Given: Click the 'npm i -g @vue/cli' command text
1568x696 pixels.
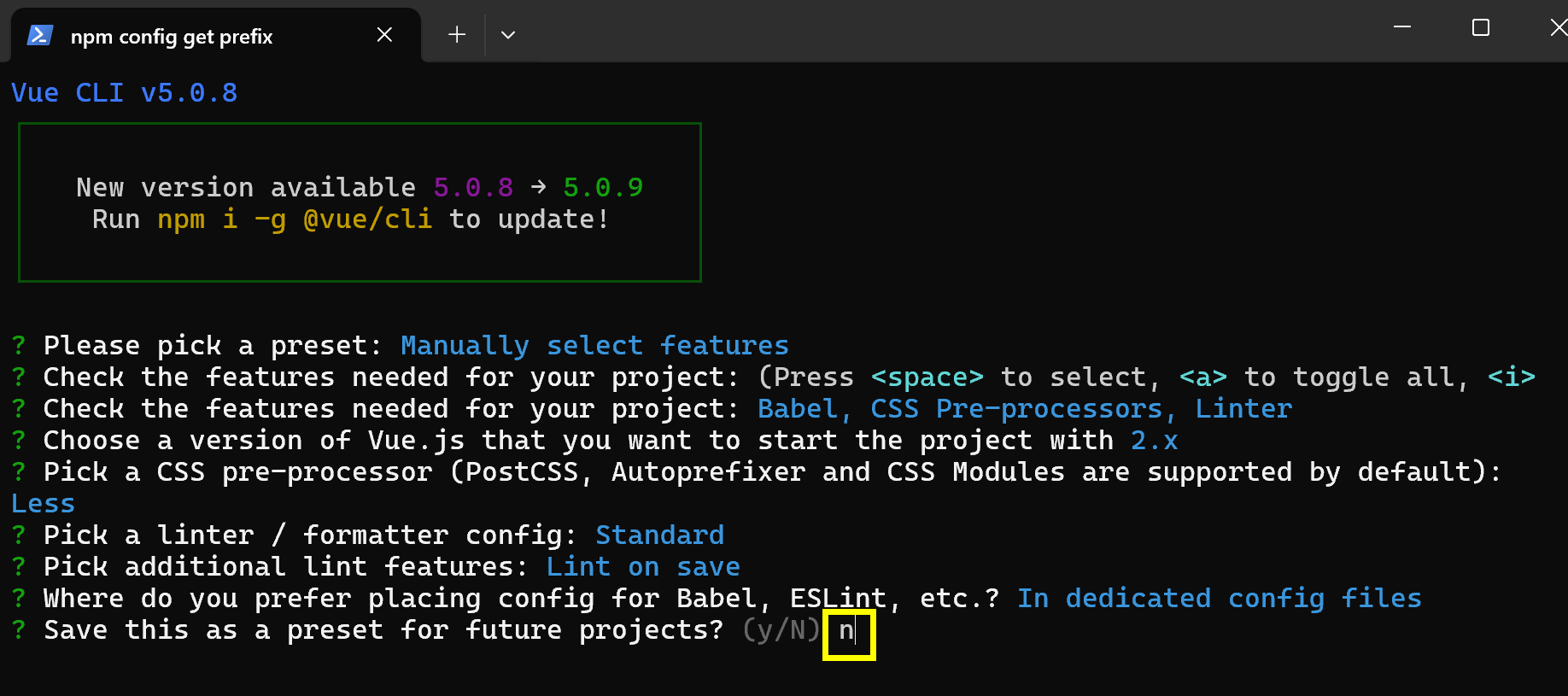Looking at the screenshot, I should tap(295, 219).
